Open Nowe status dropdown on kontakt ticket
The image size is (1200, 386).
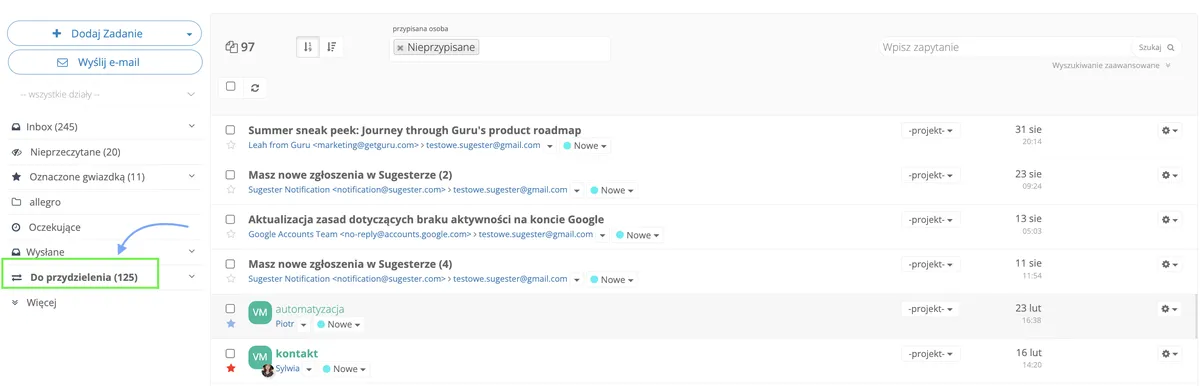[x=346, y=369]
